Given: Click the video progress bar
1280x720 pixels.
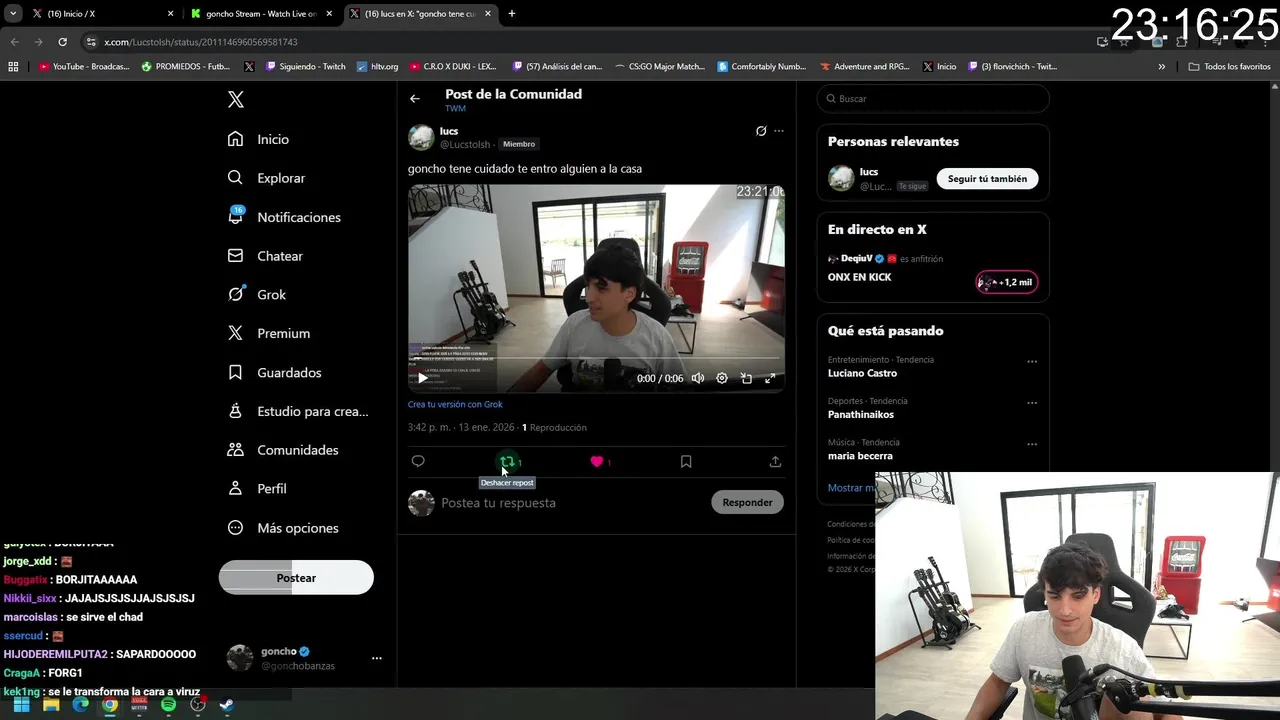Looking at the screenshot, I should [596, 358].
